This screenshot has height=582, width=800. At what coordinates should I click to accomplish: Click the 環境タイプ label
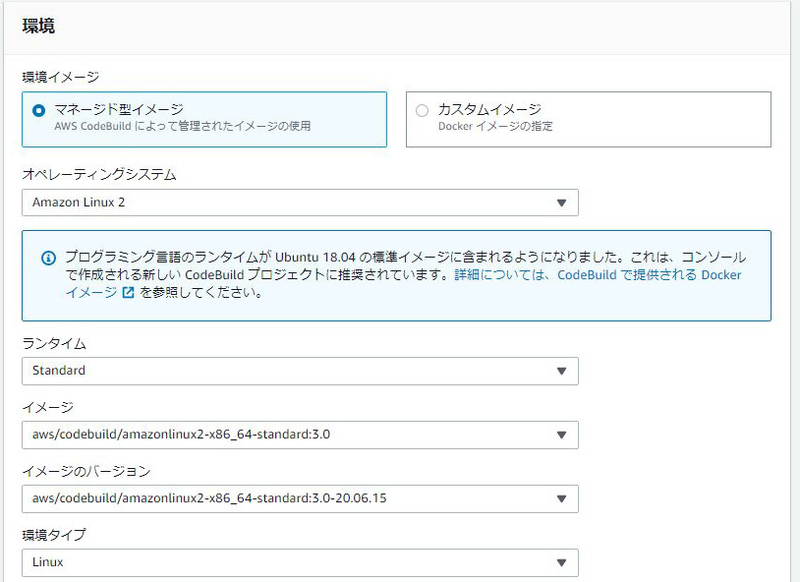pos(54,535)
